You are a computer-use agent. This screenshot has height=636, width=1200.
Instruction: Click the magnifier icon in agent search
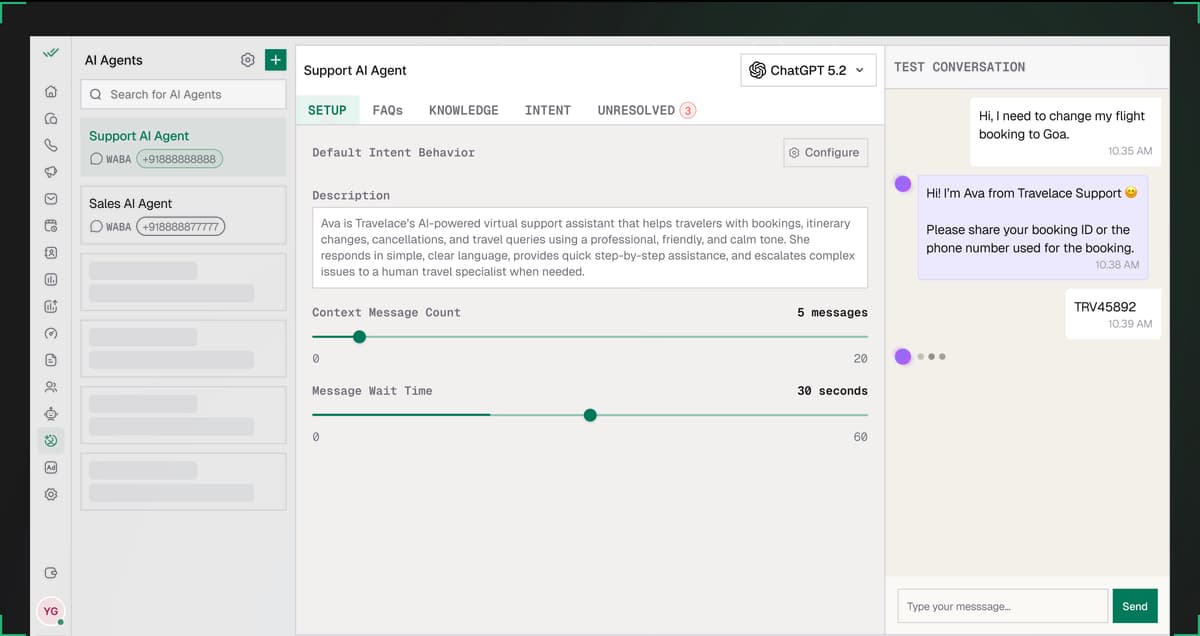point(96,94)
